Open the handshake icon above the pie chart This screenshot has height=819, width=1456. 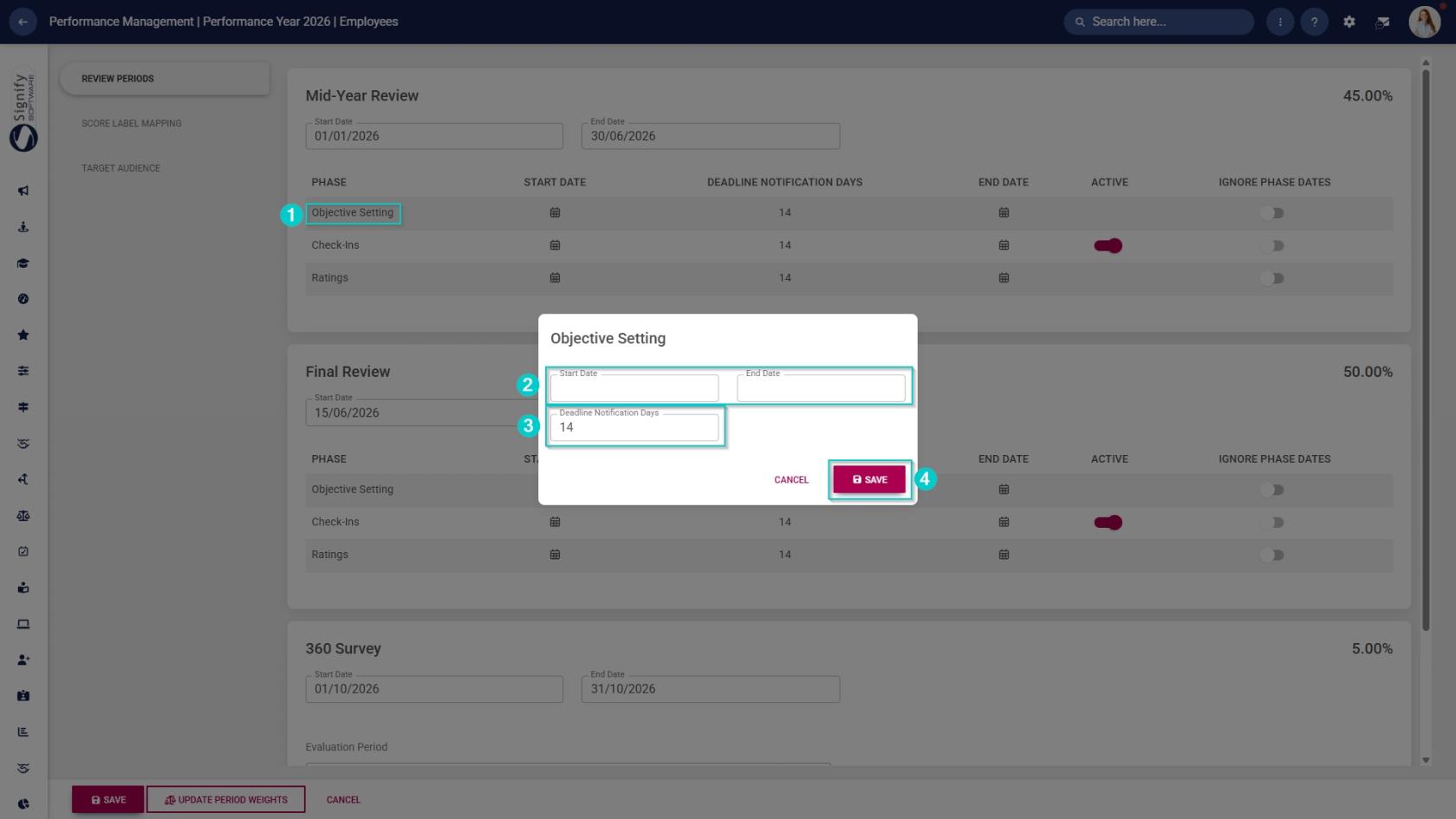click(23, 768)
